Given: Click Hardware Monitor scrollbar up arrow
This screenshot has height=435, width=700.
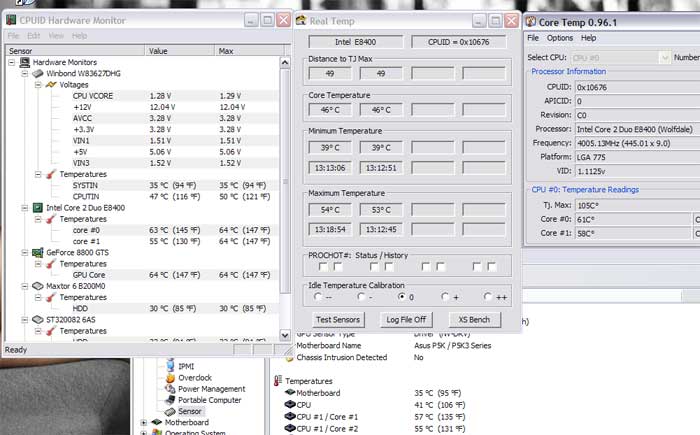Looking at the screenshot, I should click(285, 62).
